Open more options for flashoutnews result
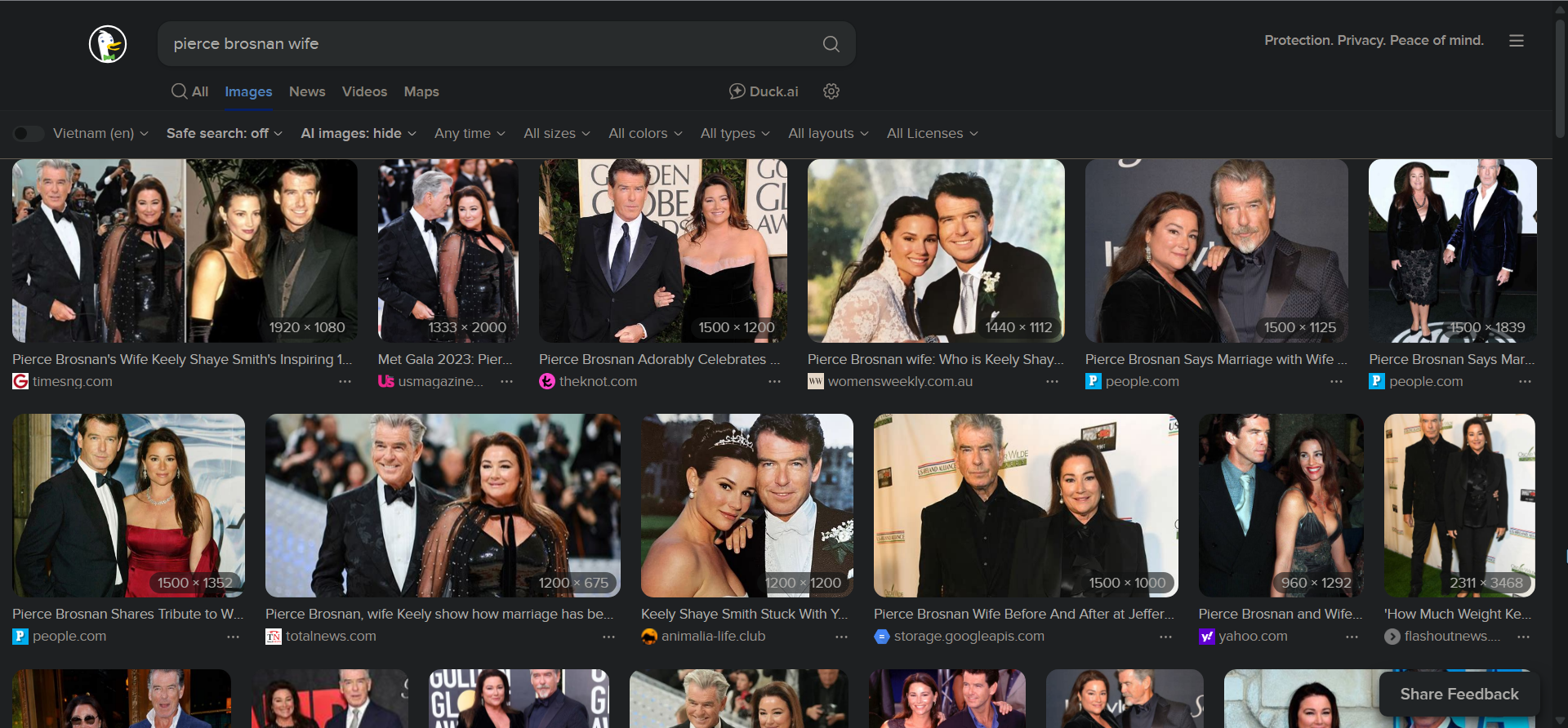1568x728 pixels. tap(1523, 637)
